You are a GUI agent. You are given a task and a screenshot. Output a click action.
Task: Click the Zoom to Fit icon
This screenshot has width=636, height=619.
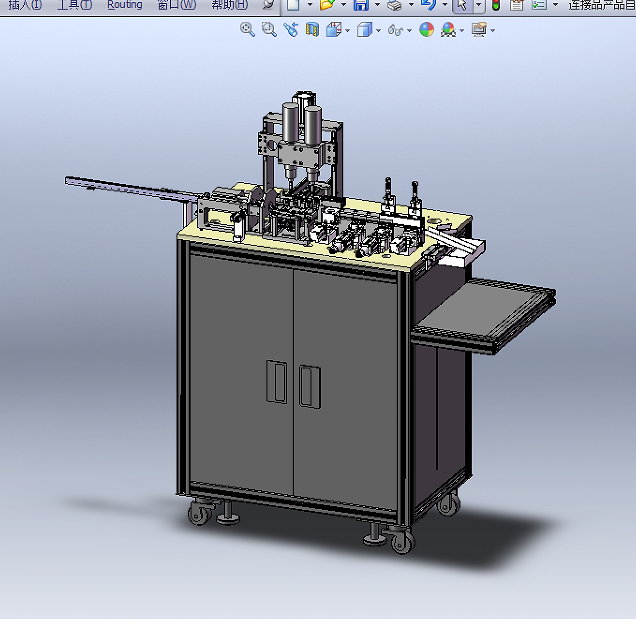pos(247,30)
